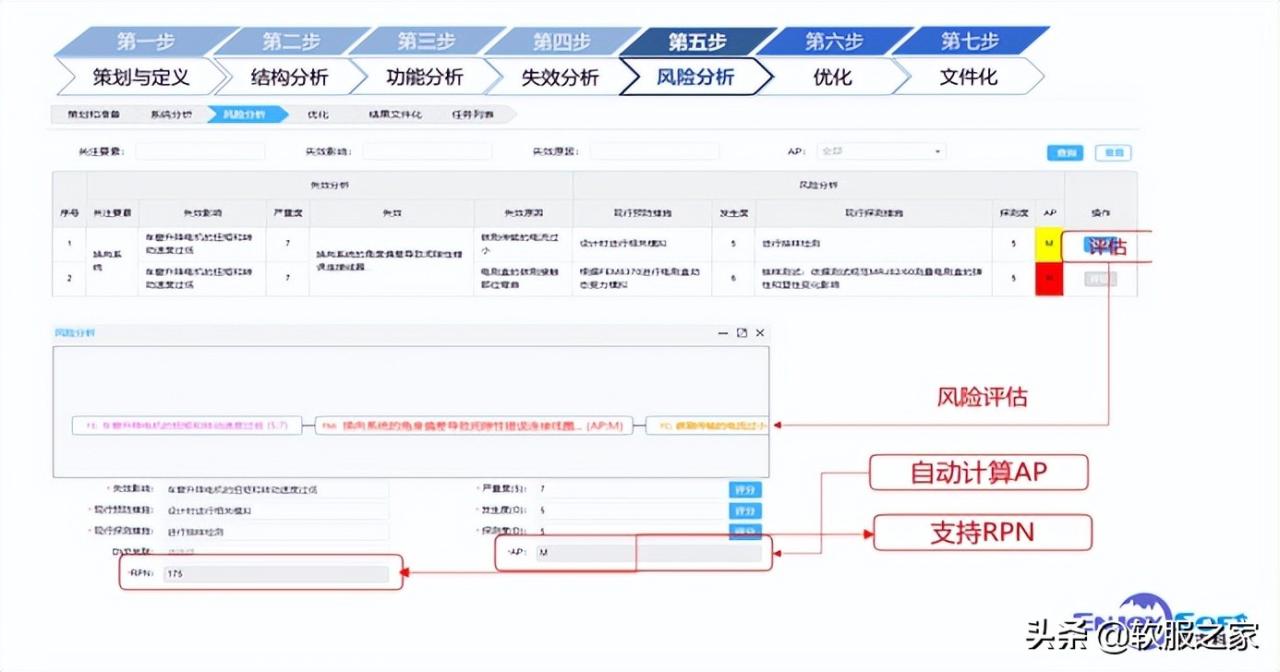Image resolution: width=1280 pixels, height=672 pixels.
Task: Maximize the 风险分析 dialog window
Action: coord(740,332)
